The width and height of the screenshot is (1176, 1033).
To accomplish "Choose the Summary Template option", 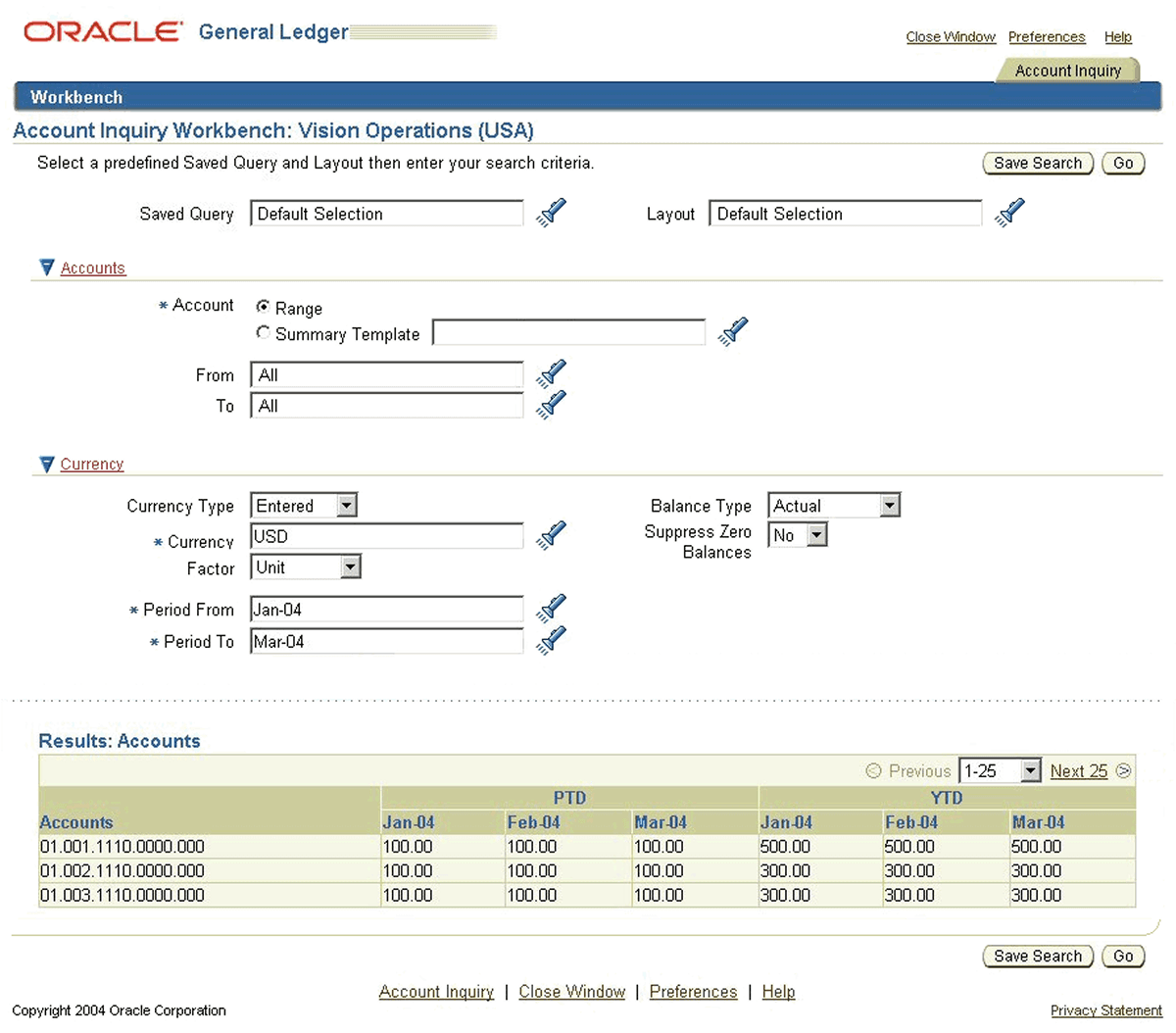I will pyautogui.click(x=263, y=331).
